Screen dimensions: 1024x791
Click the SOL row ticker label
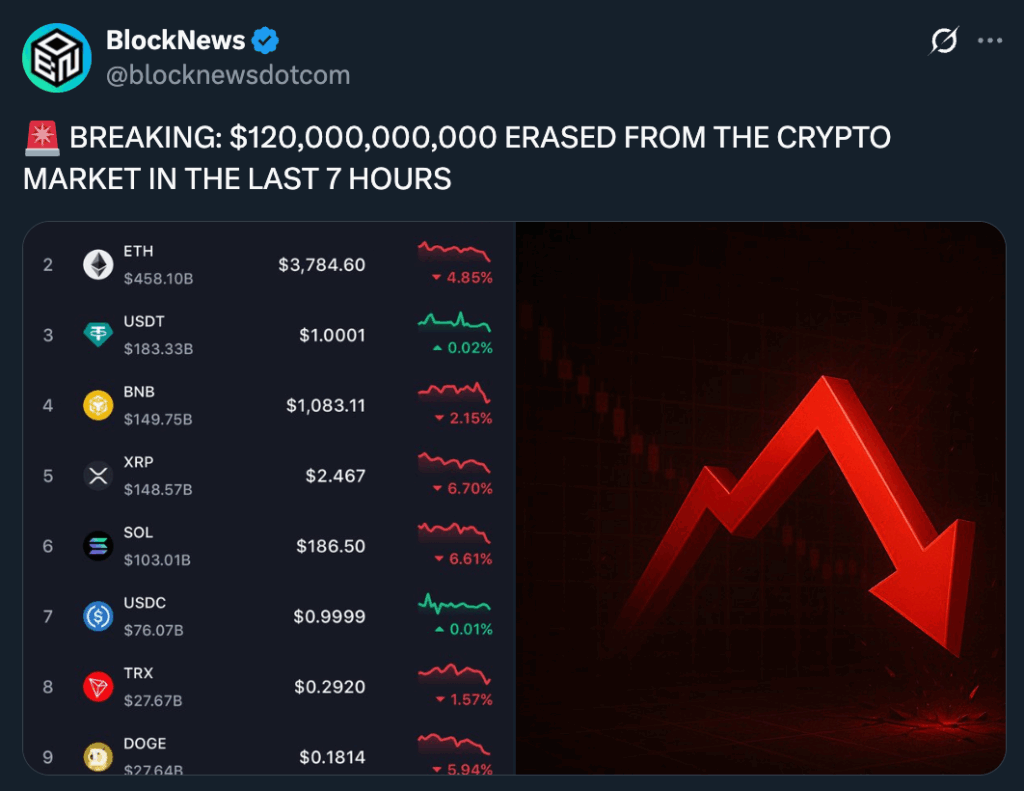click(138, 533)
